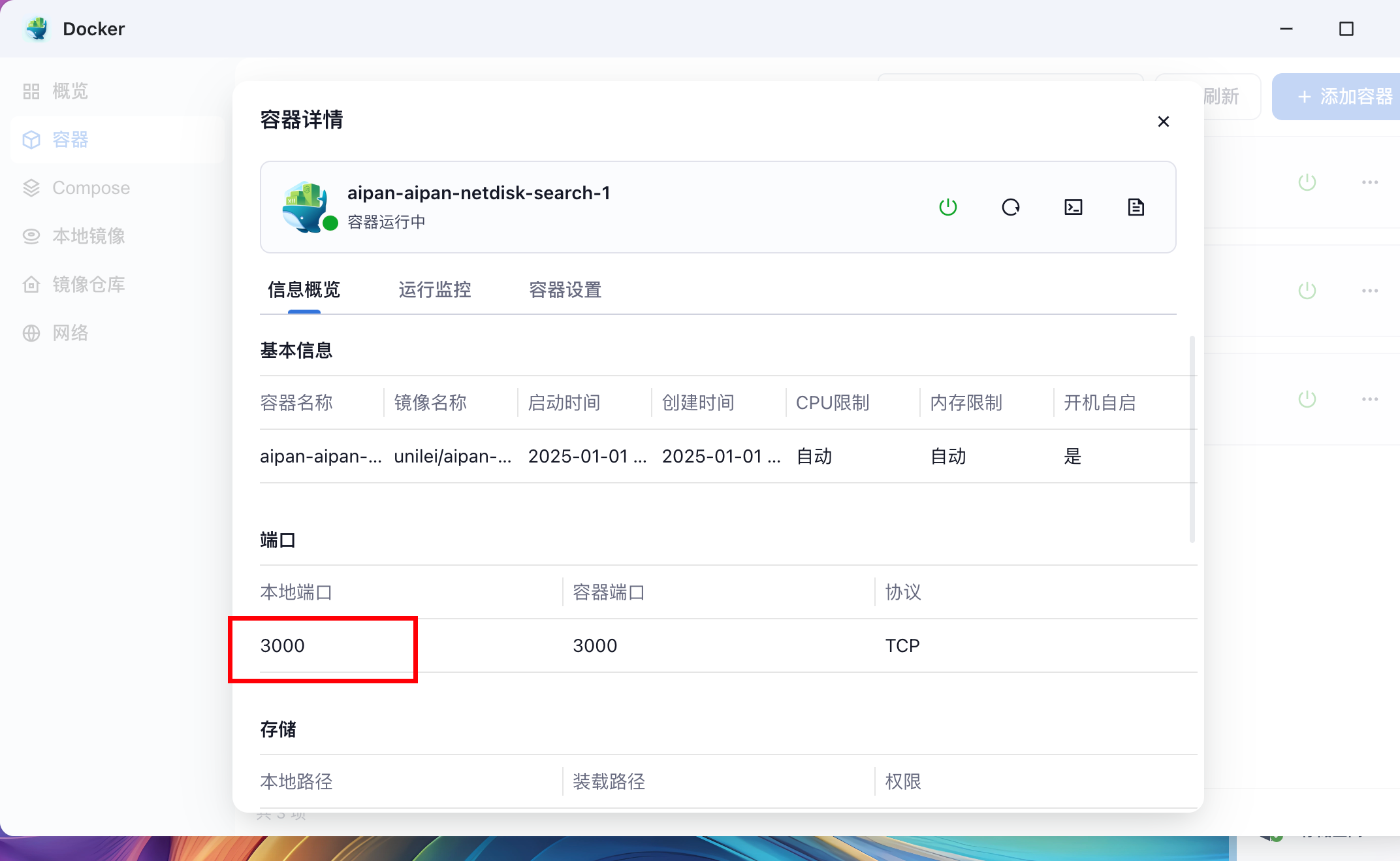Click the unilei/aipan-... image name cell
This screenshot has width=1400, height=861.
pyautogui.click(x=453, y=456)
